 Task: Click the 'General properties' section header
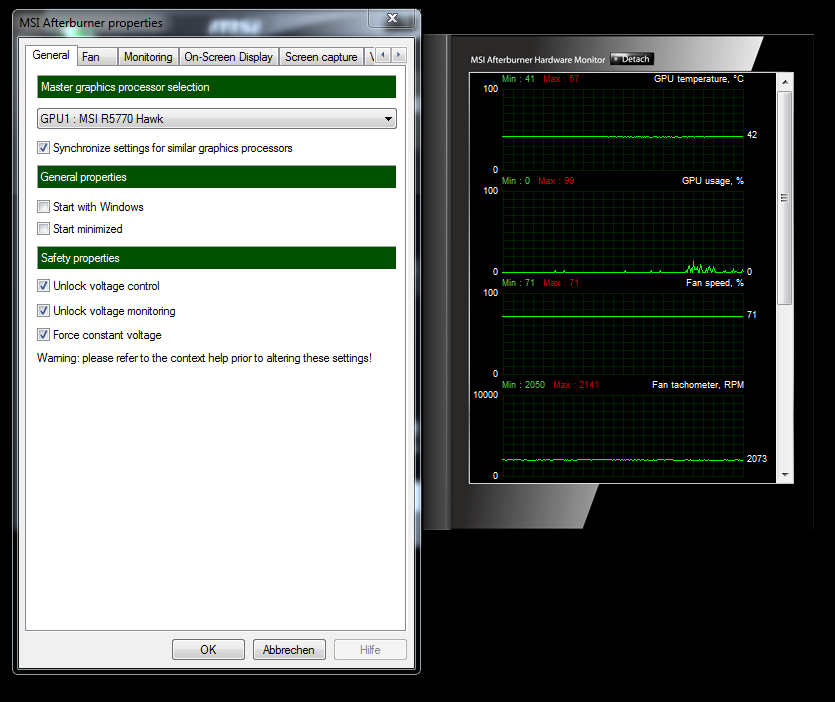pyautogui.click(x=217, y=177)
